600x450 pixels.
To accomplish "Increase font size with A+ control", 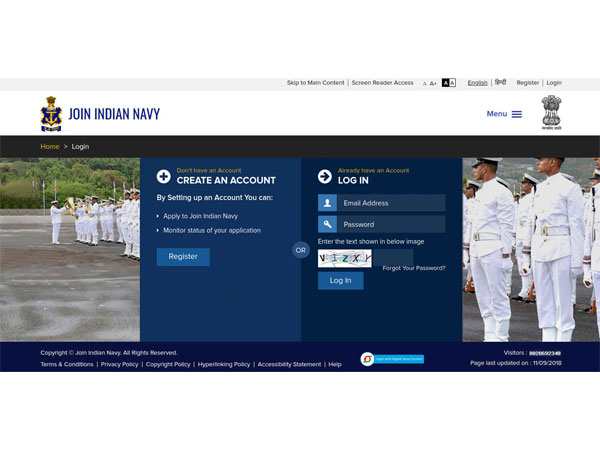I will tap(433, 83).
